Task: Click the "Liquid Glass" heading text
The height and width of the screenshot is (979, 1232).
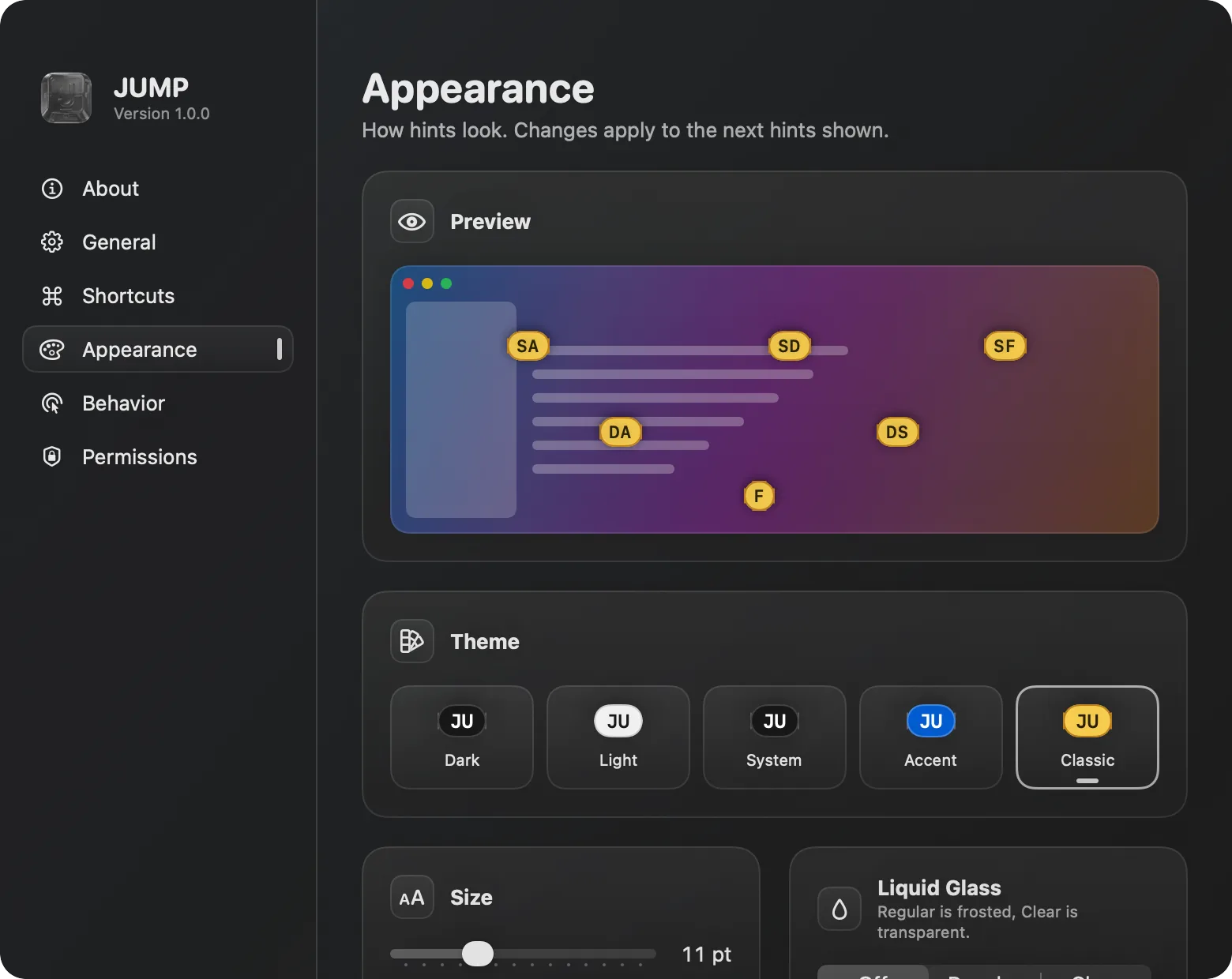Action: (x=939, y=888)
